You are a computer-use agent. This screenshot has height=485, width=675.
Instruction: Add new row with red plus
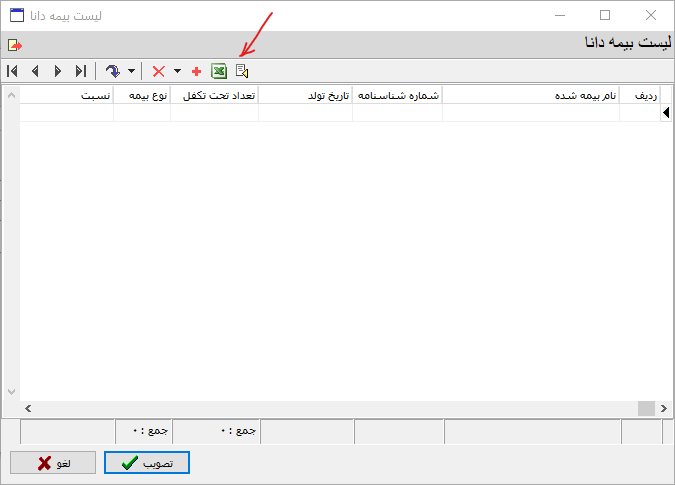[196, 71]
